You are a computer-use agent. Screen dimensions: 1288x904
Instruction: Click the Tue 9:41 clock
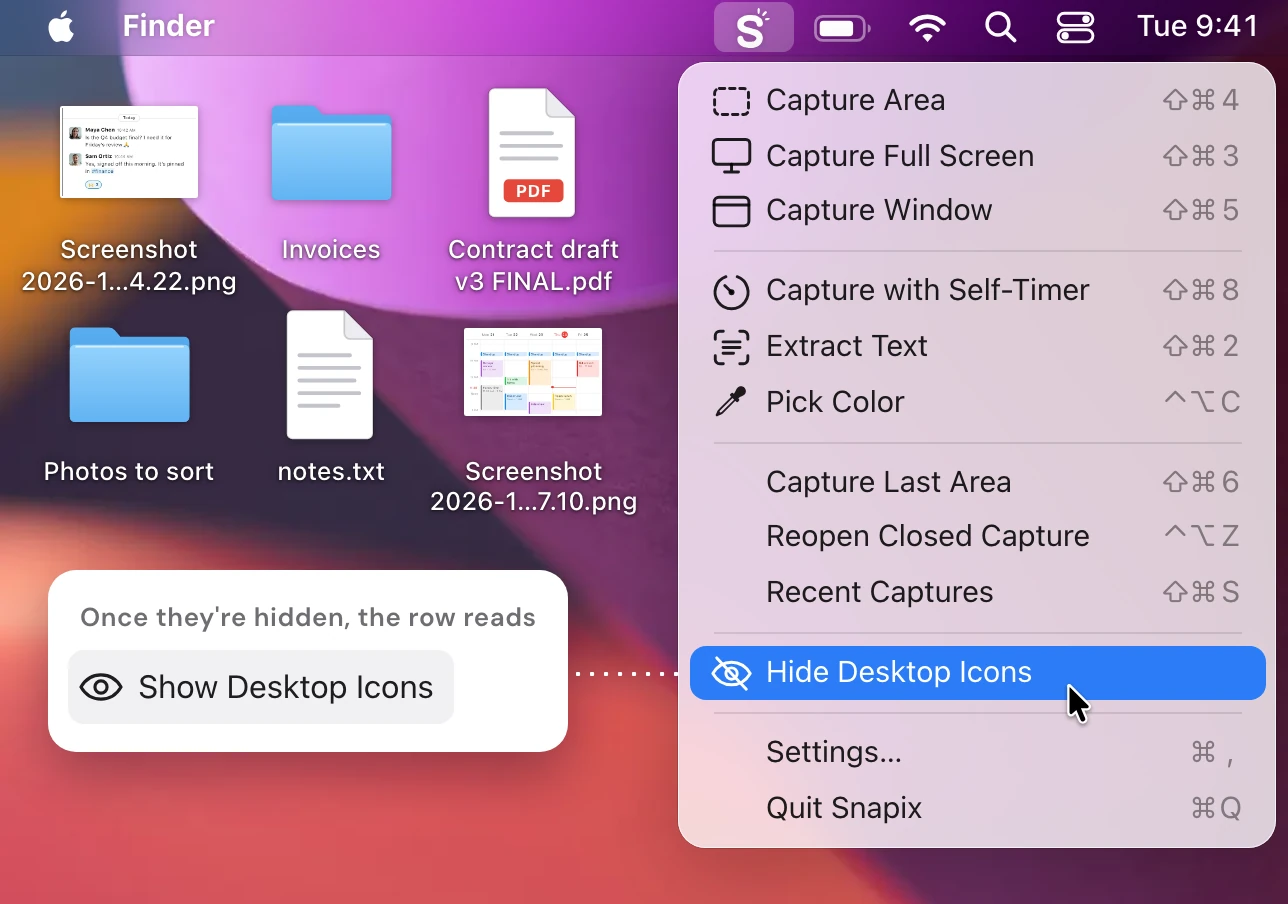[1197, 27]
